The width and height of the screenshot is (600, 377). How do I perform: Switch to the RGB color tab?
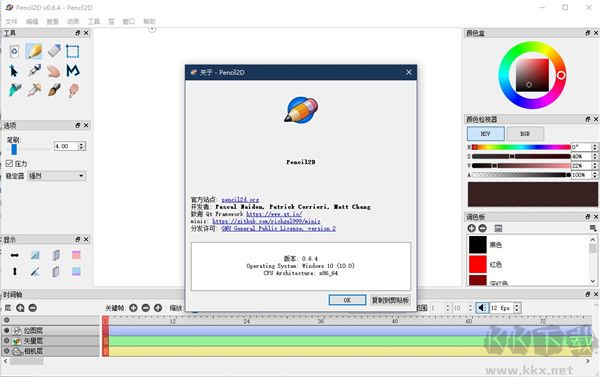525,134
